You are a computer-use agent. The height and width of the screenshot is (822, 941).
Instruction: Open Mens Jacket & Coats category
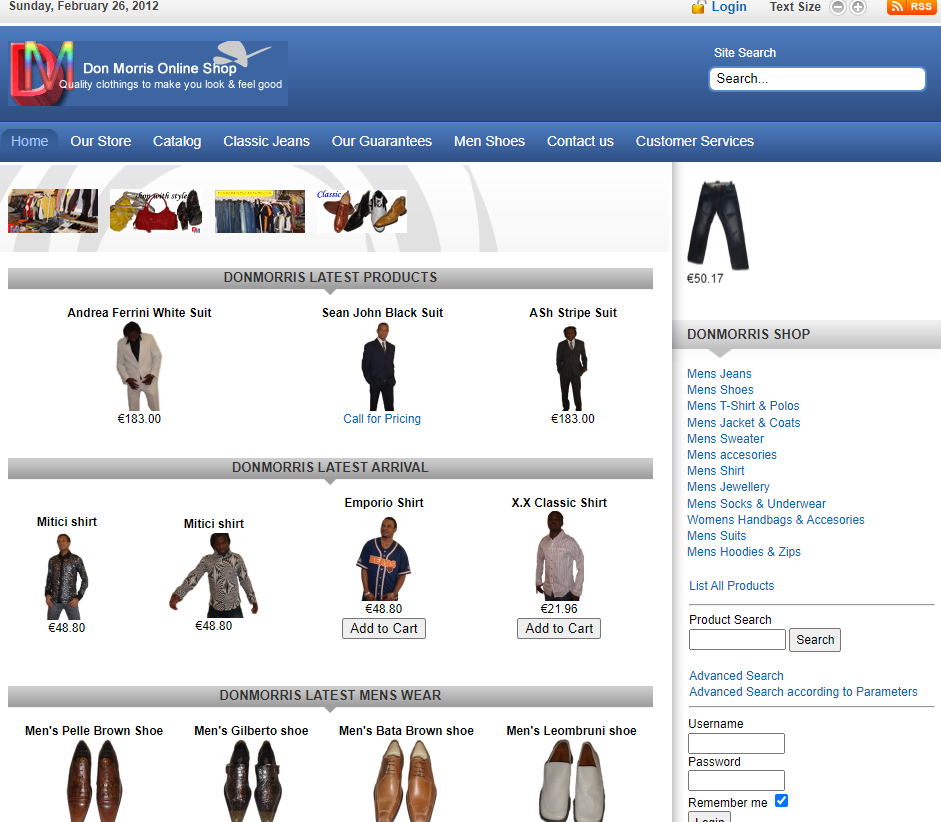pyautogui.click(x=743, y=422)
